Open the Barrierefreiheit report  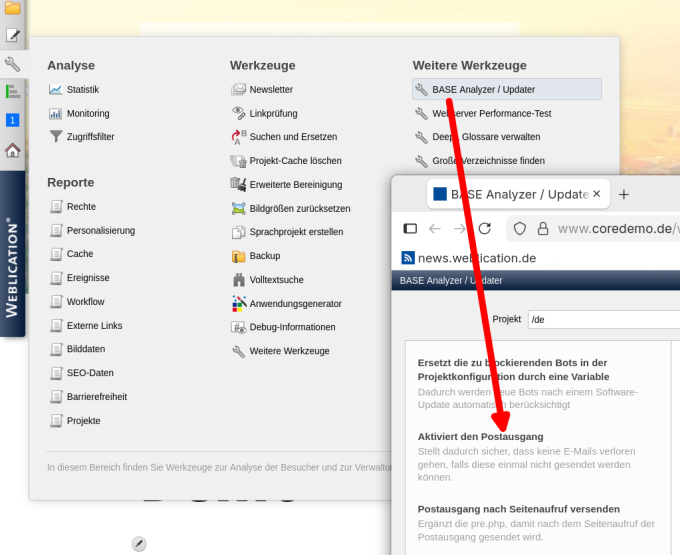point(96,397)
